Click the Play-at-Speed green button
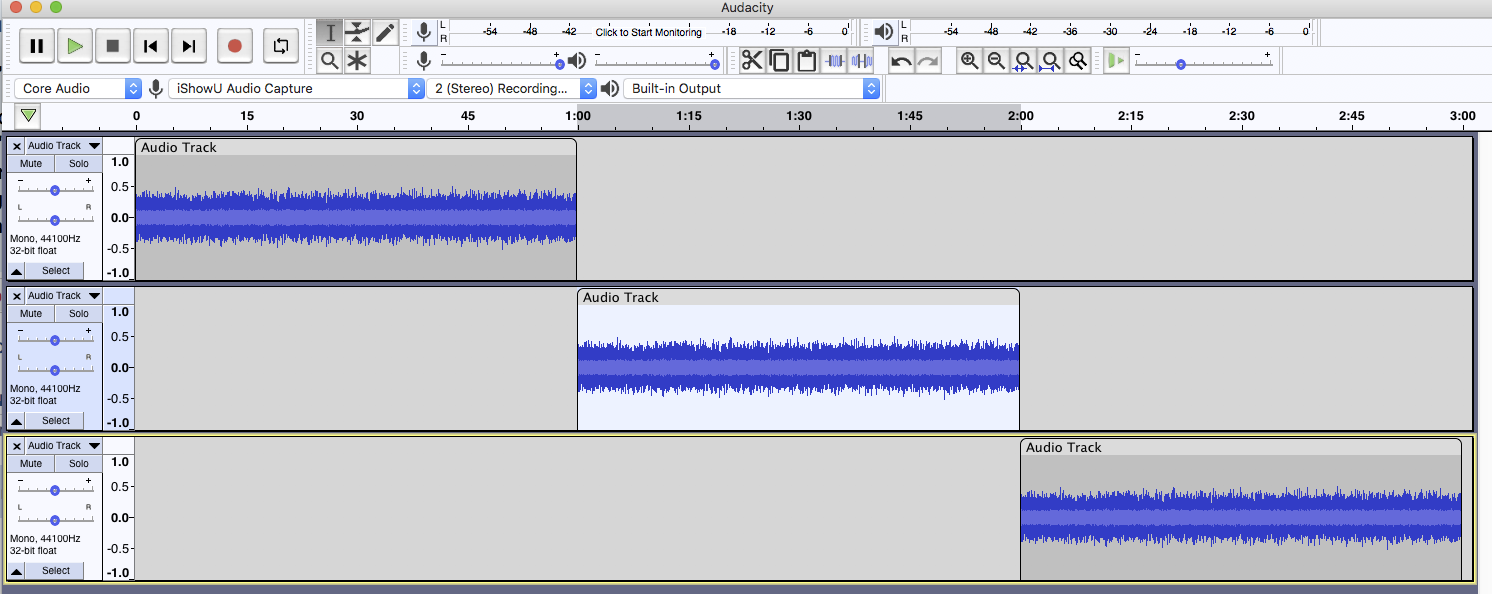This screenshot has width=1492, height=594. 1116,61
